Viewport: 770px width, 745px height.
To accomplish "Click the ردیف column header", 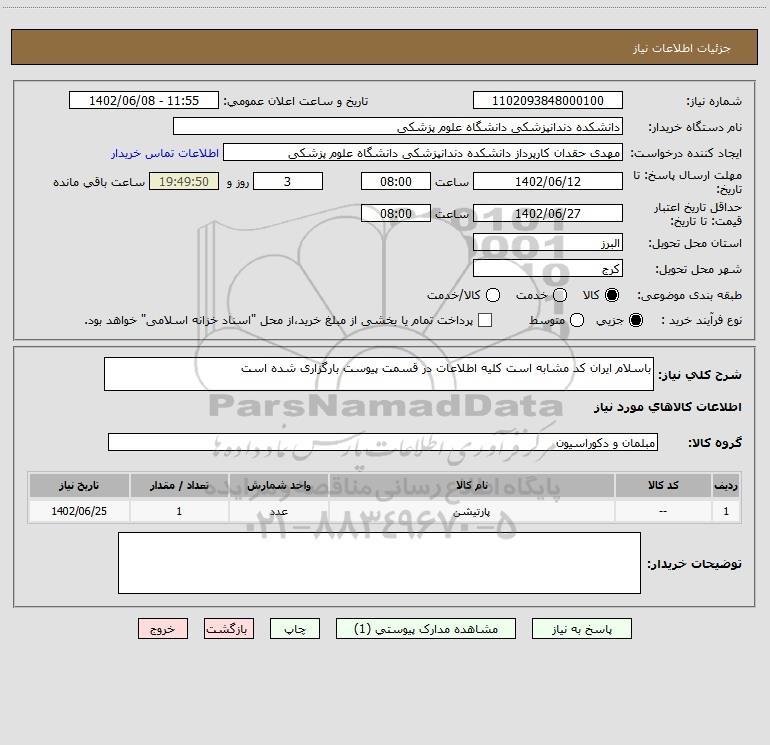I will [726, 485].
